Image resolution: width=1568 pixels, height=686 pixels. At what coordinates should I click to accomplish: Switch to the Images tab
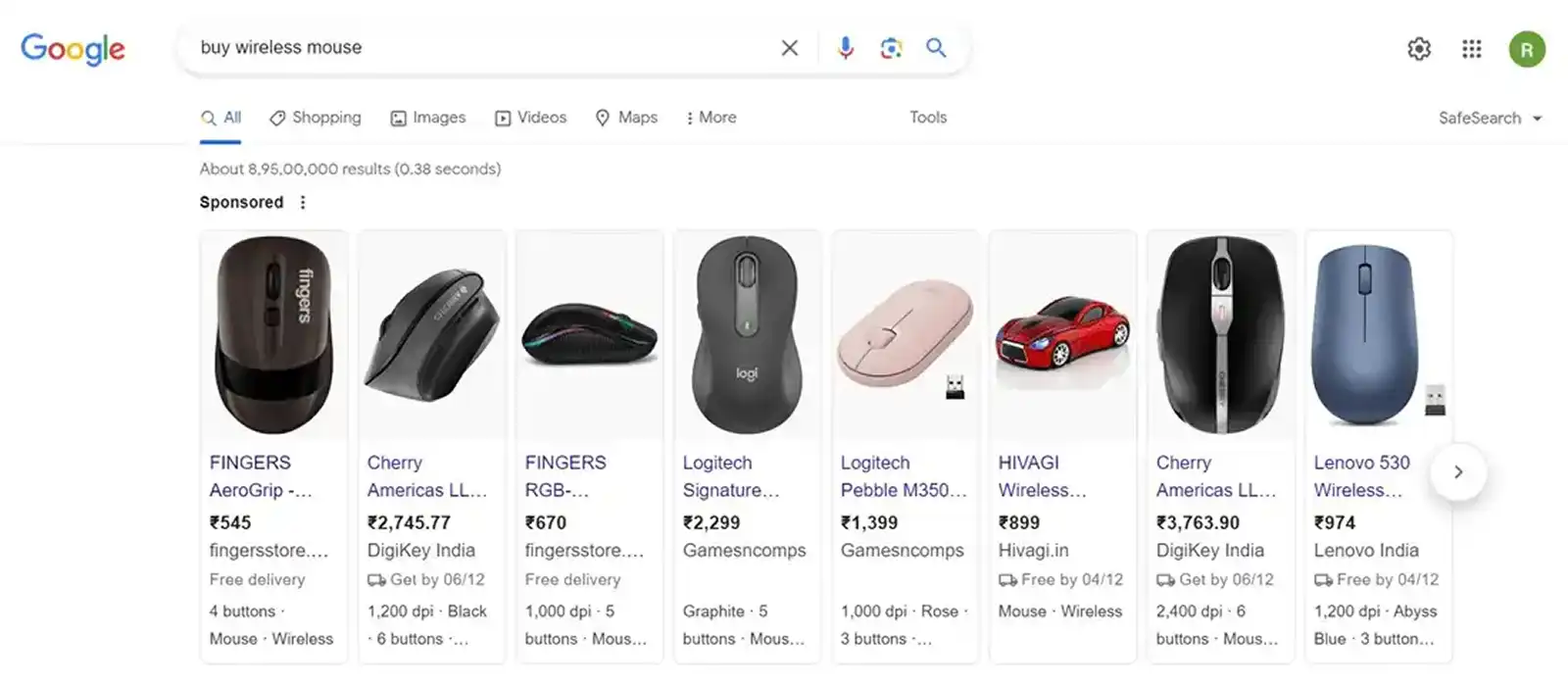pyautogui.click(x=428, y=117)
